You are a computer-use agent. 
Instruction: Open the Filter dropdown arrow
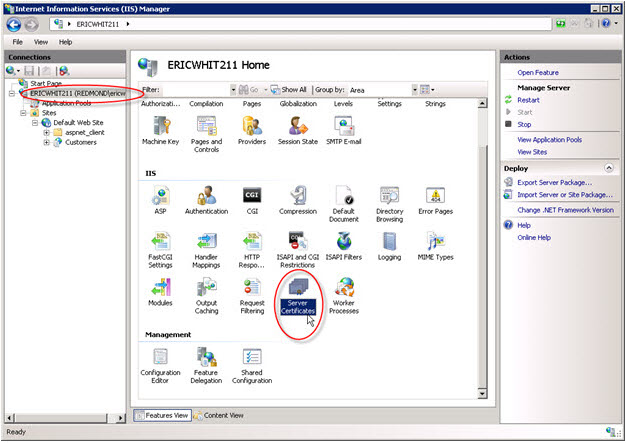[x=233, y=90]
